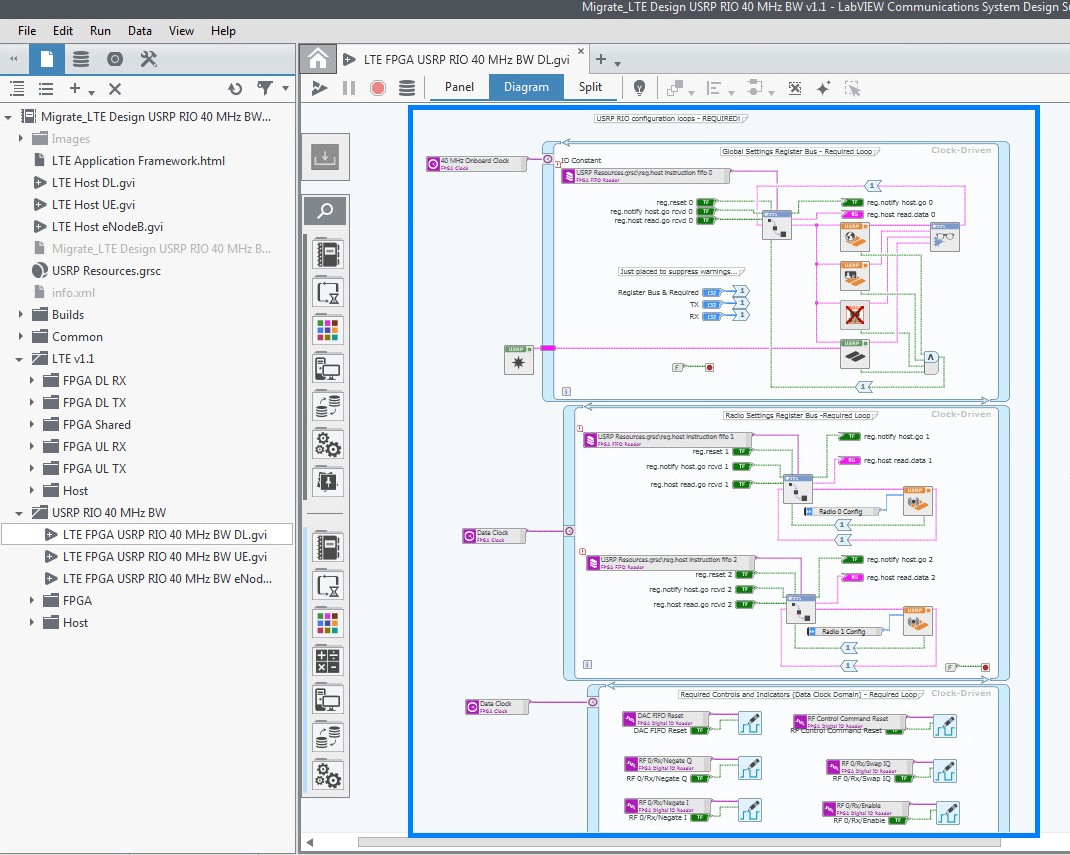Pause VI execution

click(349, 88)
